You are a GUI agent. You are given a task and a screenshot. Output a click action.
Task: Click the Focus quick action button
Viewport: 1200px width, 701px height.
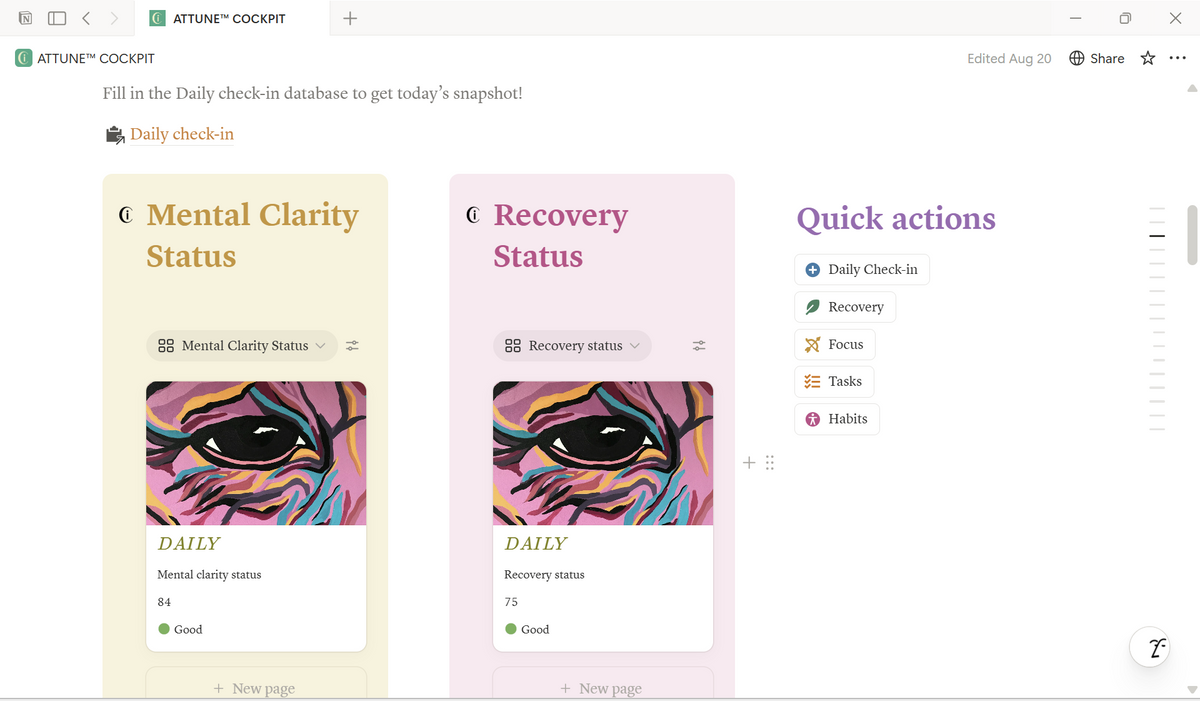coord(835,344)
